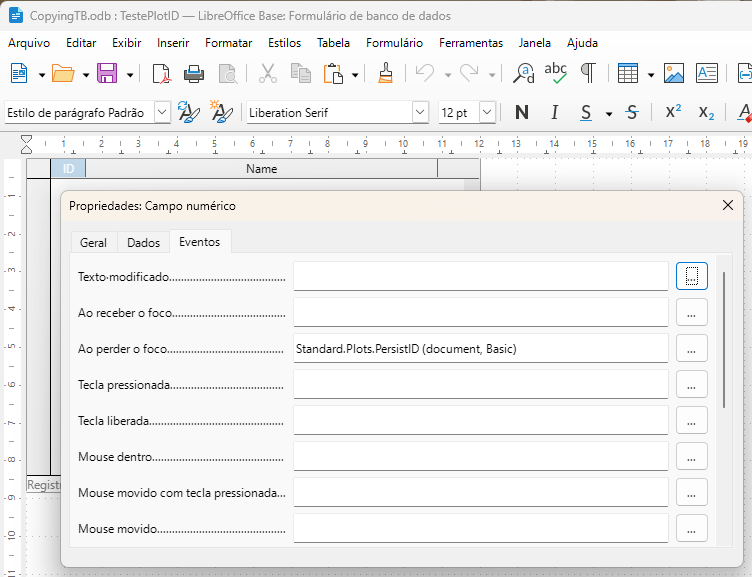
Task: Toggle formatting marks pilcrow button
Action: (x=588, y=73)
